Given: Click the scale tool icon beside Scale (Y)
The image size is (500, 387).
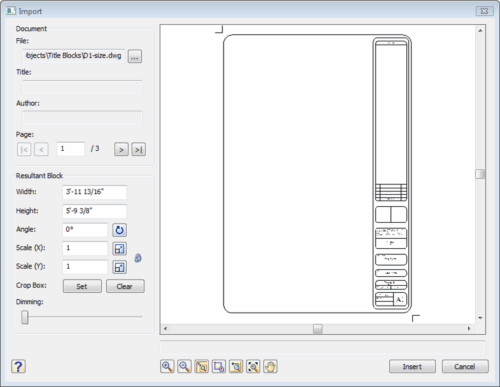Looking at the screenshot, I should (119, 267).
